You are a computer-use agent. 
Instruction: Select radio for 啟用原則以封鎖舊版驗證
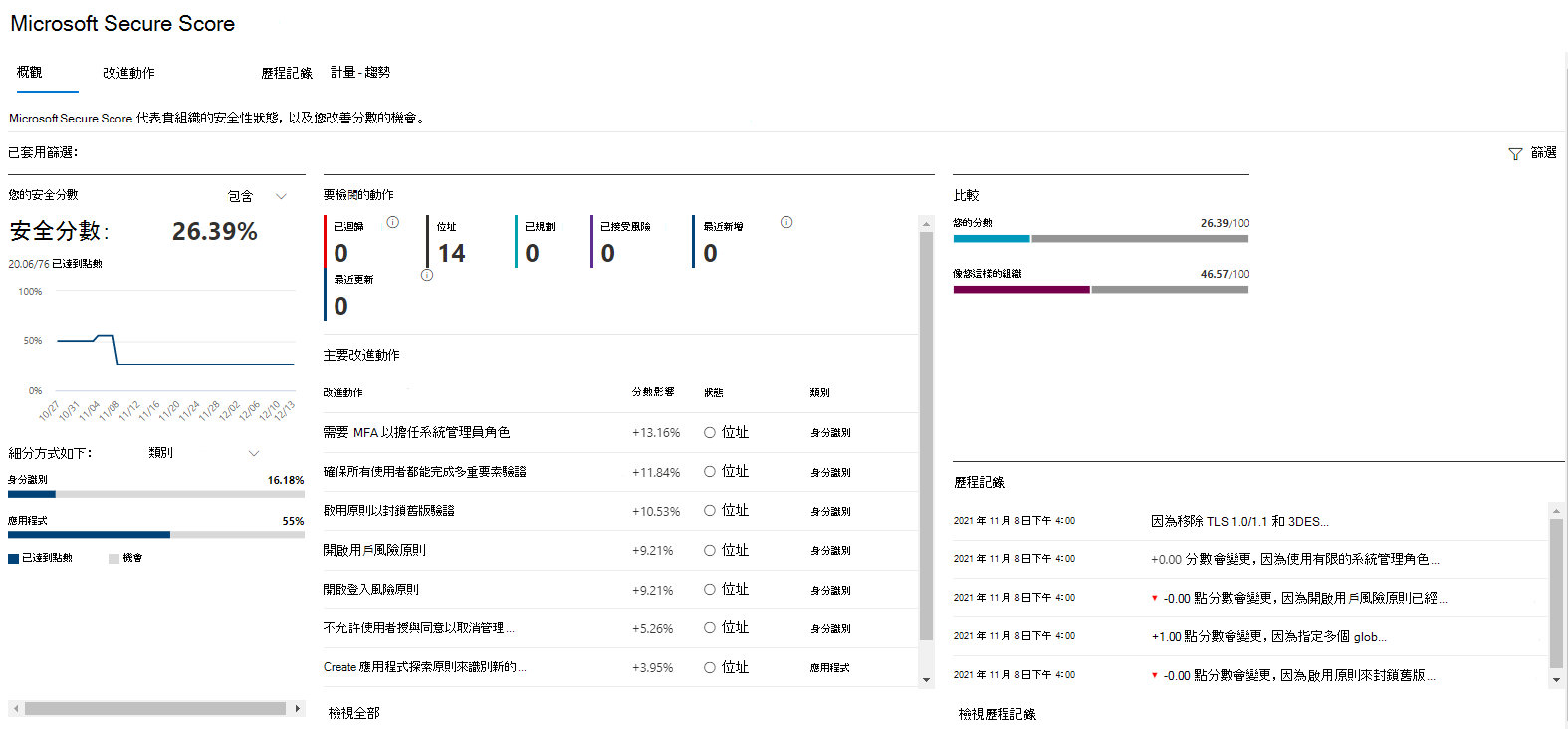point(710,511)
